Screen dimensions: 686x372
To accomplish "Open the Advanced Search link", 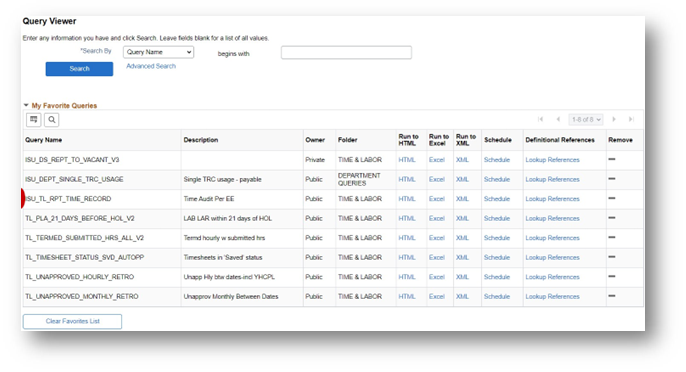I will pyautogui.click(x=151, y=66).
